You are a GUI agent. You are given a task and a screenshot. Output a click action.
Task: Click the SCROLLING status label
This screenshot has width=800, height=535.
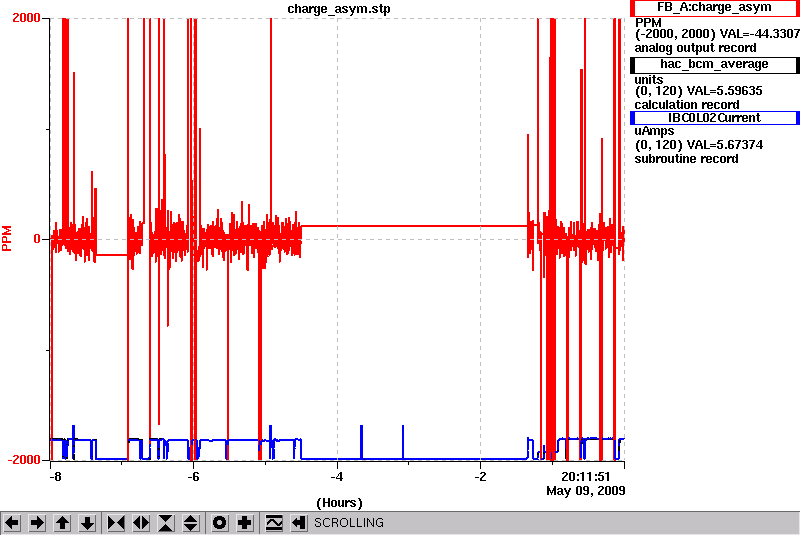(349, 523)
